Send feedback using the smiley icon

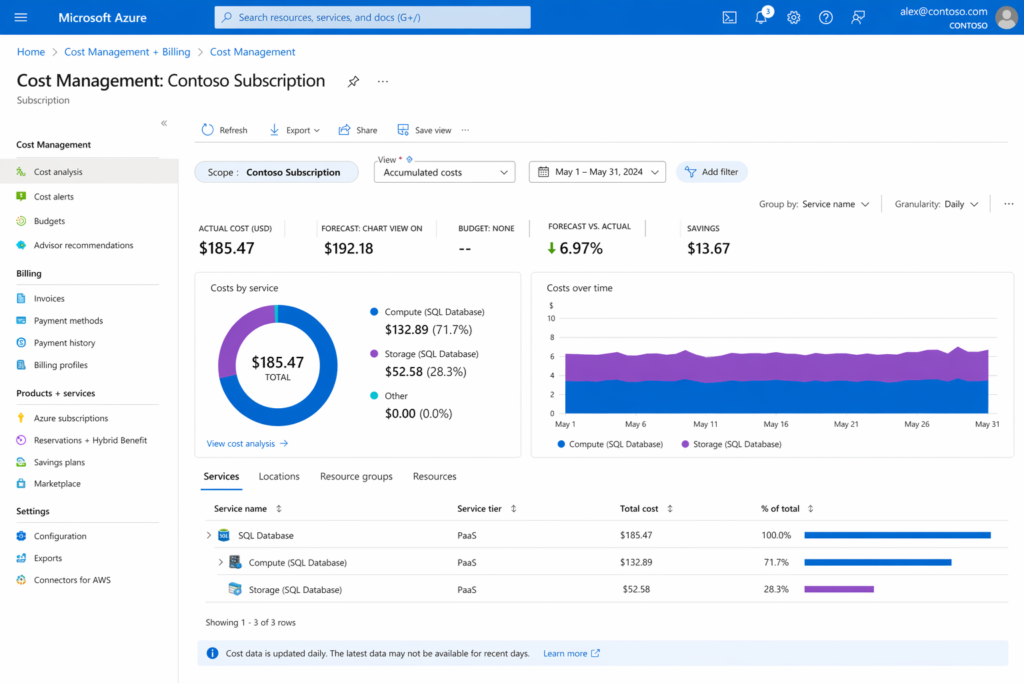(x=857, y=17)
